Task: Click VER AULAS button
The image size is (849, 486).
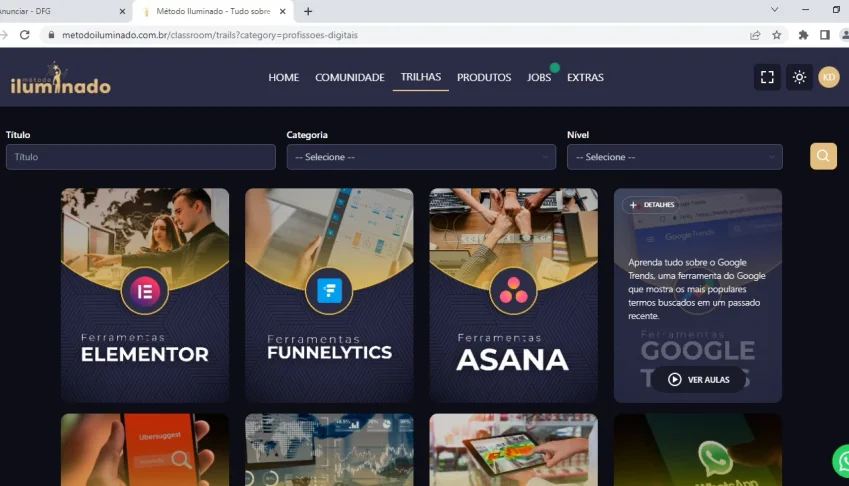Action: (x=698, y=379)
